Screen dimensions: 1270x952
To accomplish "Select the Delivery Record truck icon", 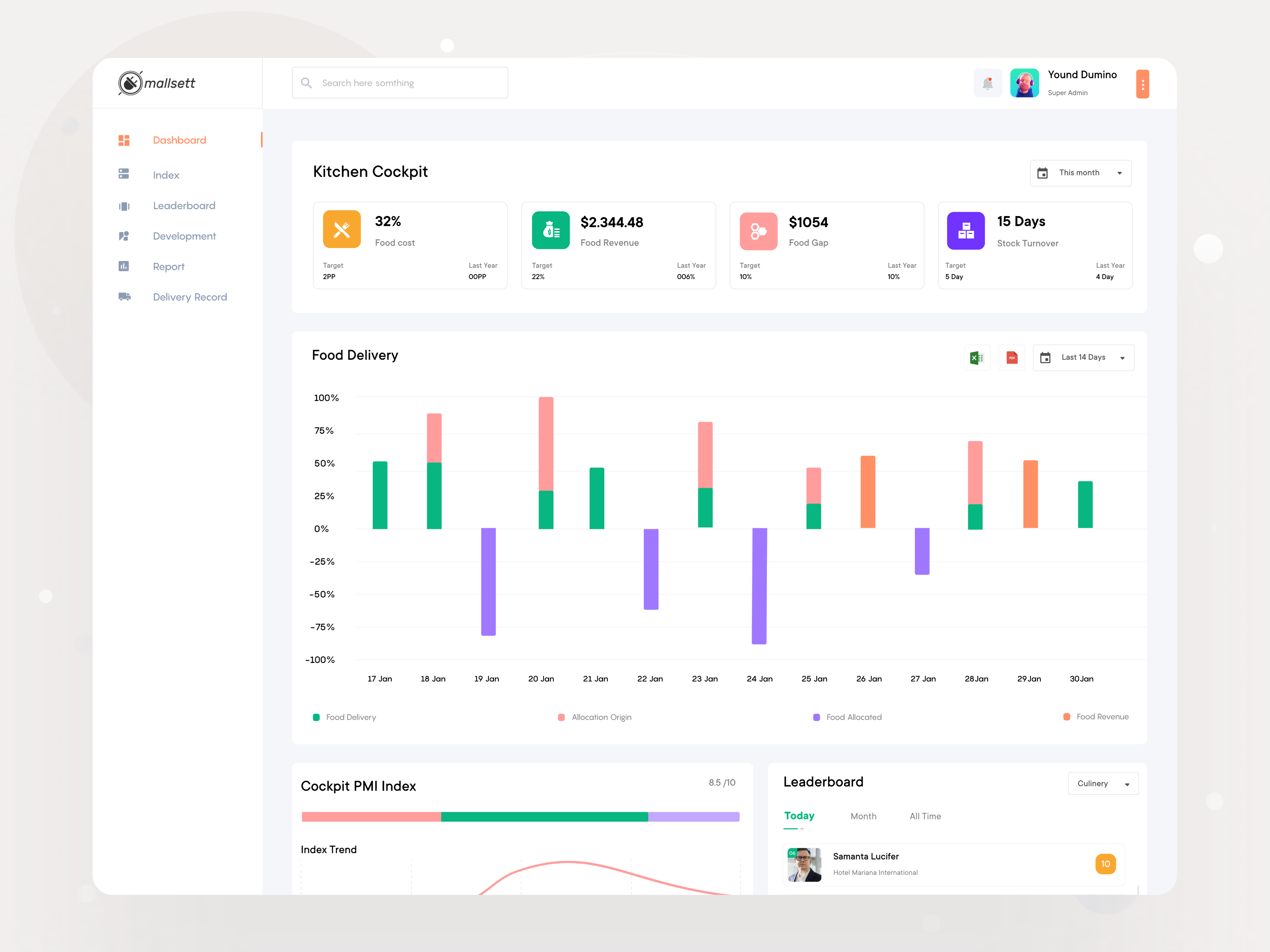I will coord(125,297).
